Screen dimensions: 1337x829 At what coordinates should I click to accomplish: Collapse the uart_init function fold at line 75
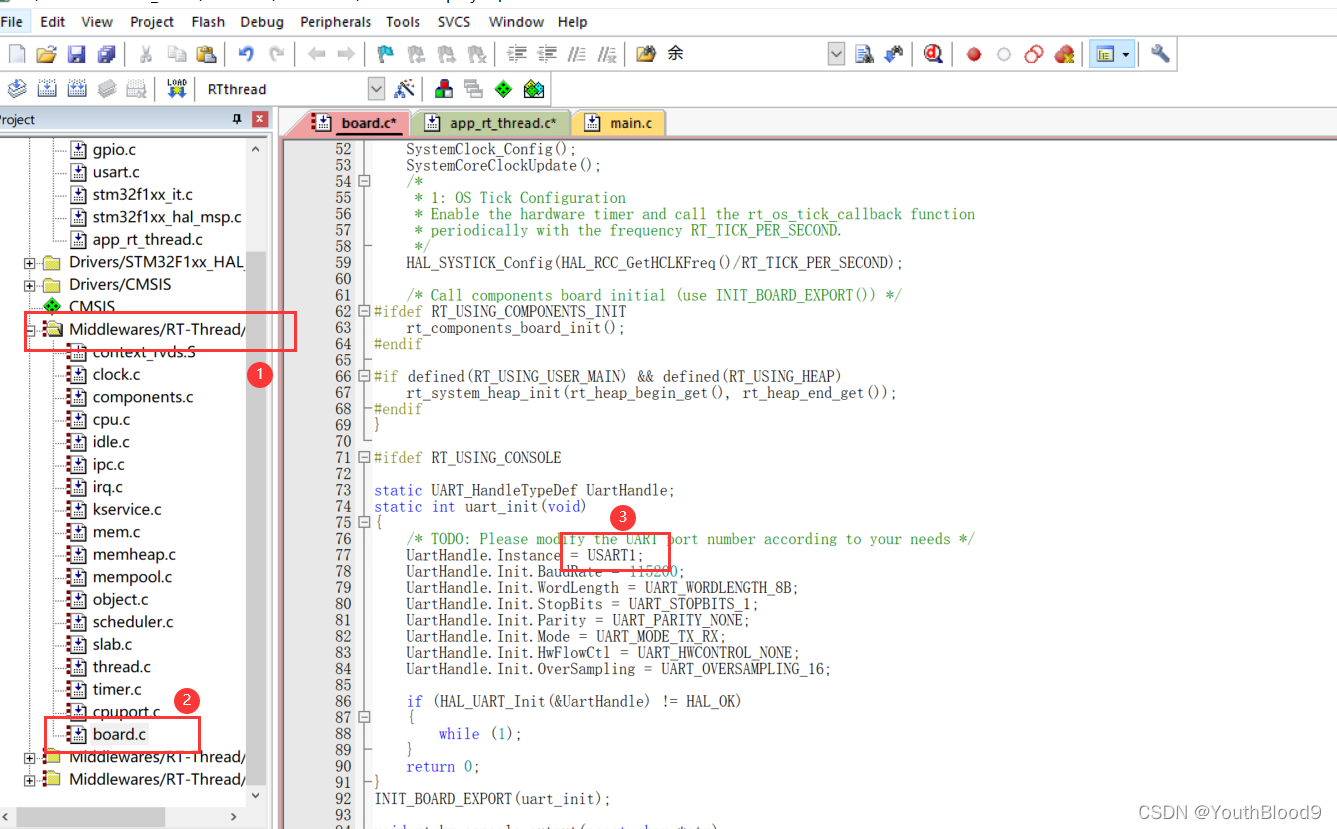pos(364,523)
